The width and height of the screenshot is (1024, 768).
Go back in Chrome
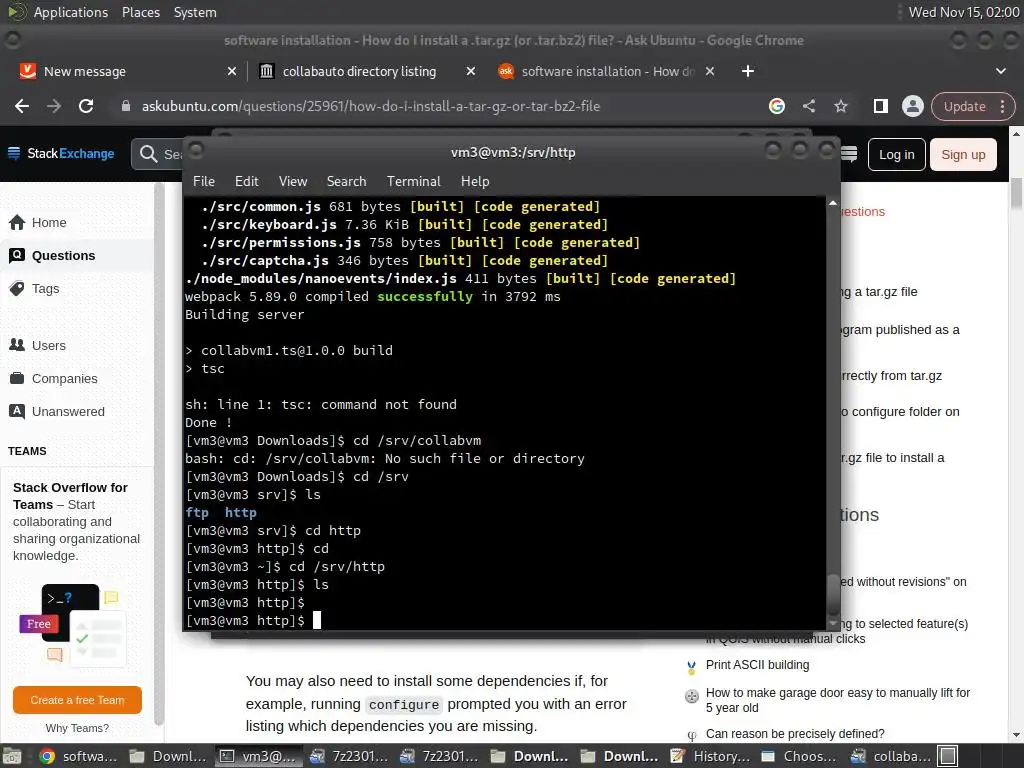pos(22,106)
